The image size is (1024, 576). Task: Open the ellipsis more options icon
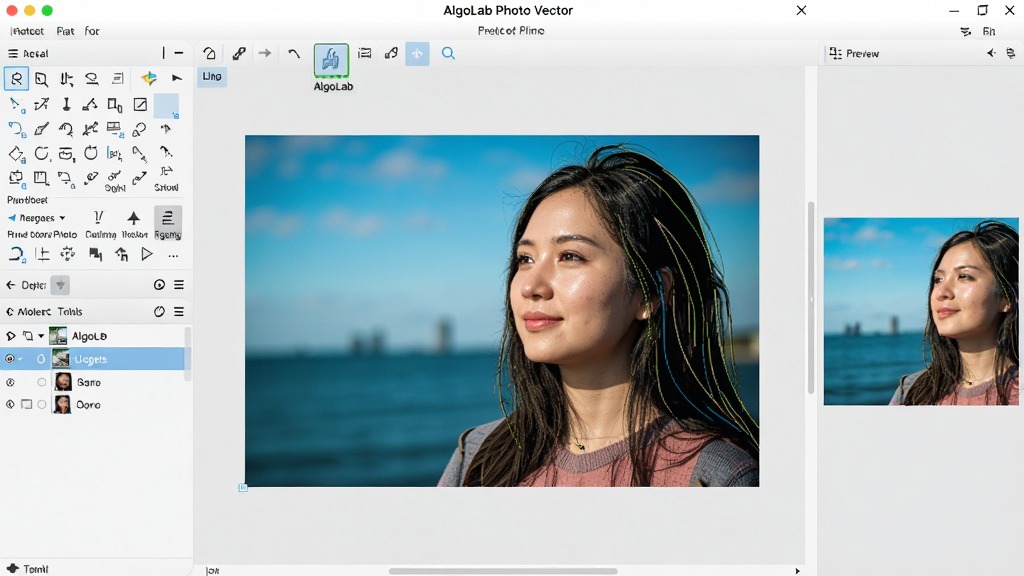[173, 256]
